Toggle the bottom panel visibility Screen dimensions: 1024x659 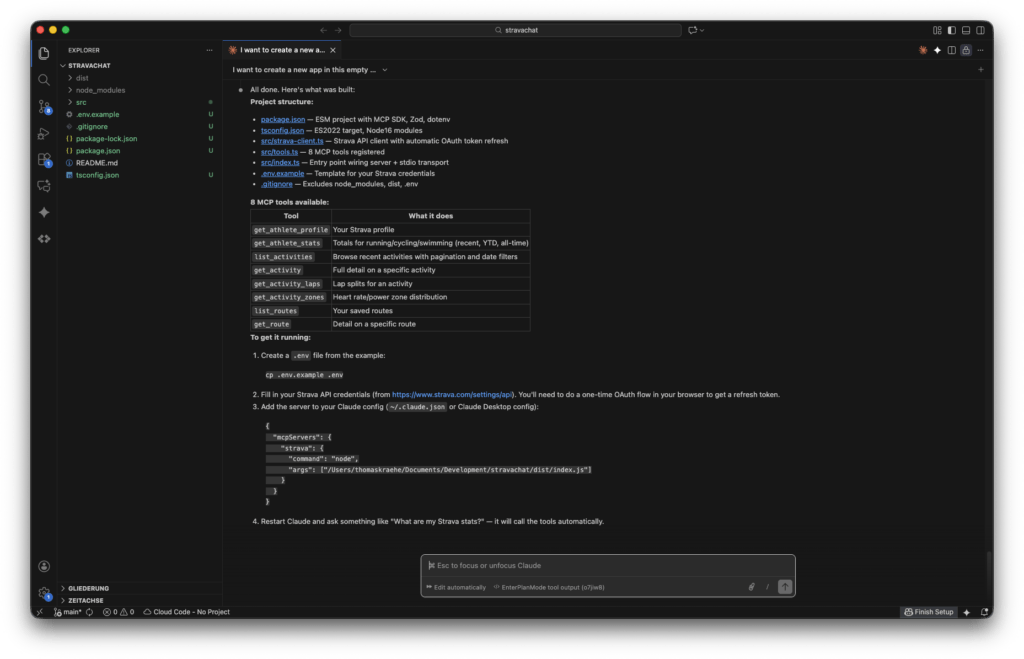pos(966,30)
